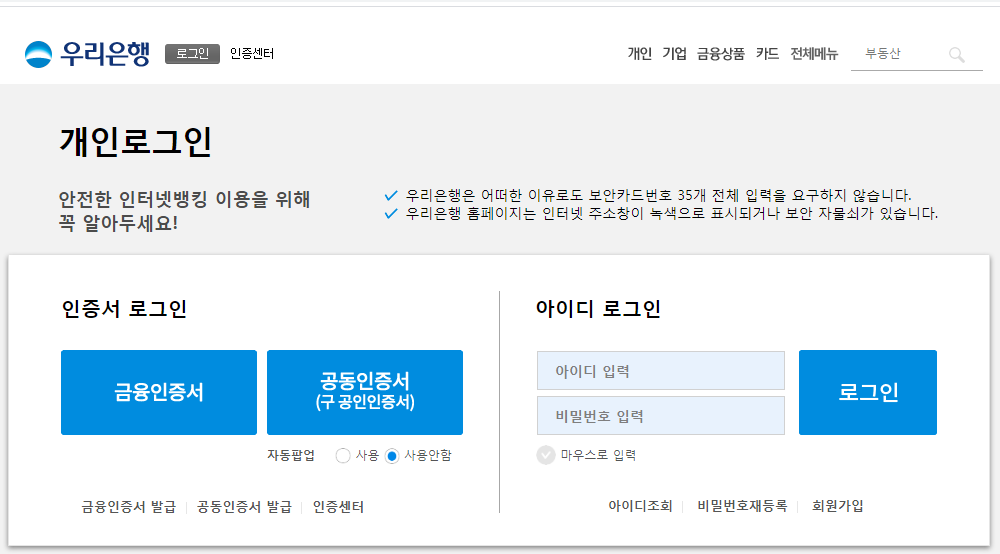This screenshot has height=554, width=1000.
Task: Click the 안전한 인터넷뱅킹 이용을 위해 text
Action: [184, 200]
